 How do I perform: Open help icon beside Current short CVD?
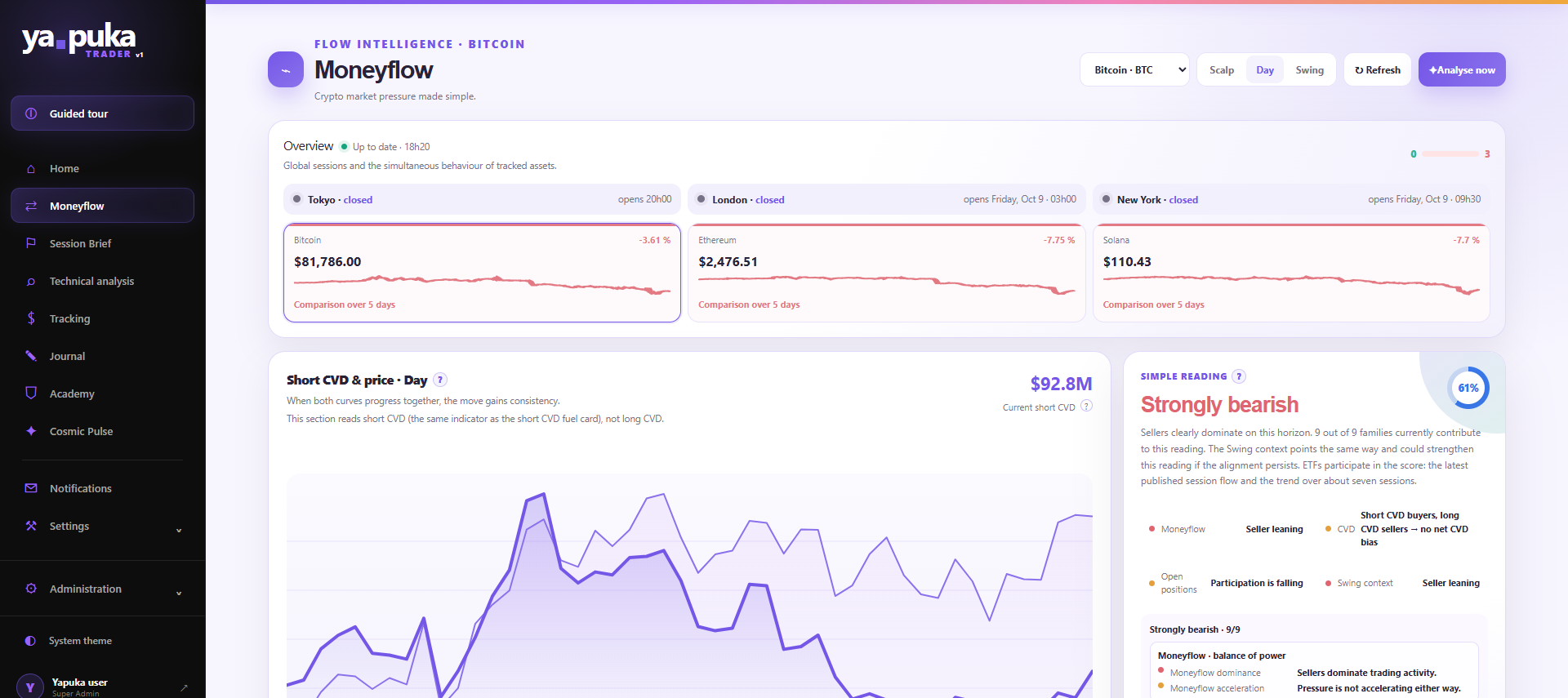[x=1086, y=406]
